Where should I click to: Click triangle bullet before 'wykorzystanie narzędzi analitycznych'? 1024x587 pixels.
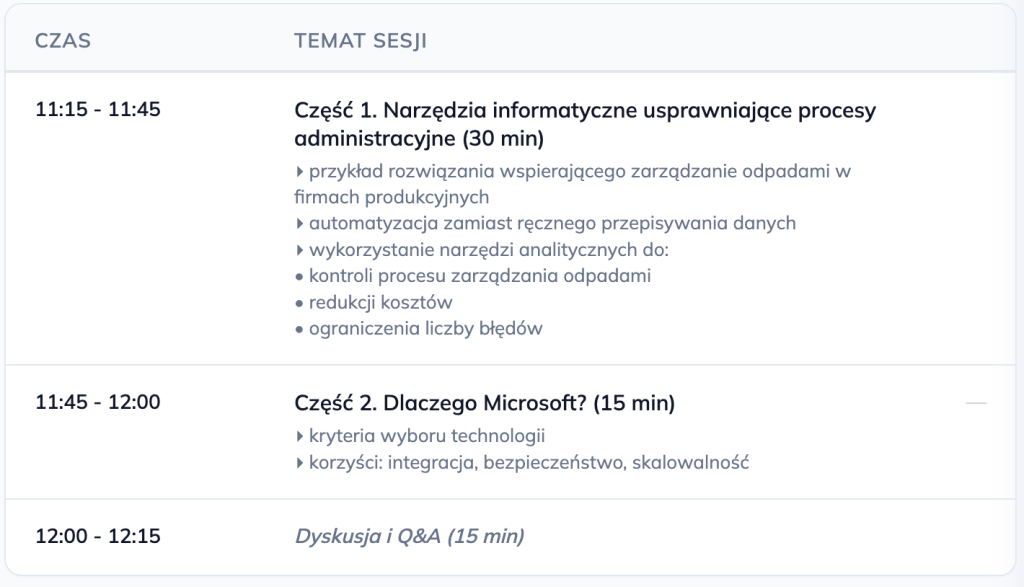tap(300, 249)
